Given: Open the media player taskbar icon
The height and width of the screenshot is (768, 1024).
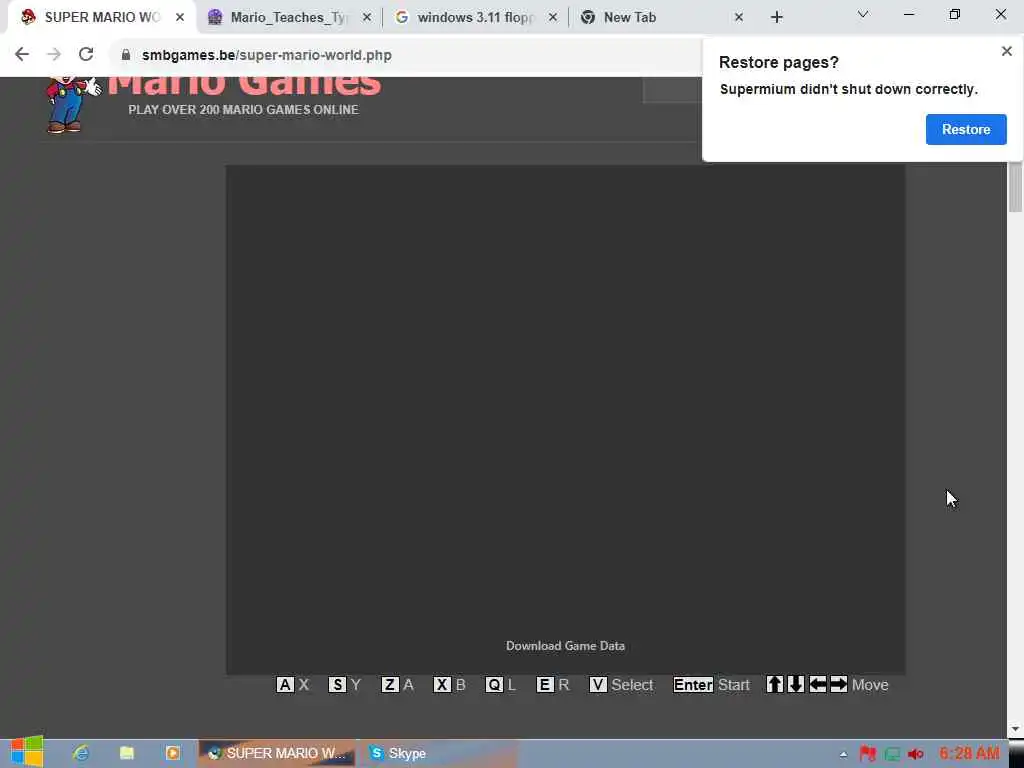Looking at the screenshot, I should click(172, 753).
